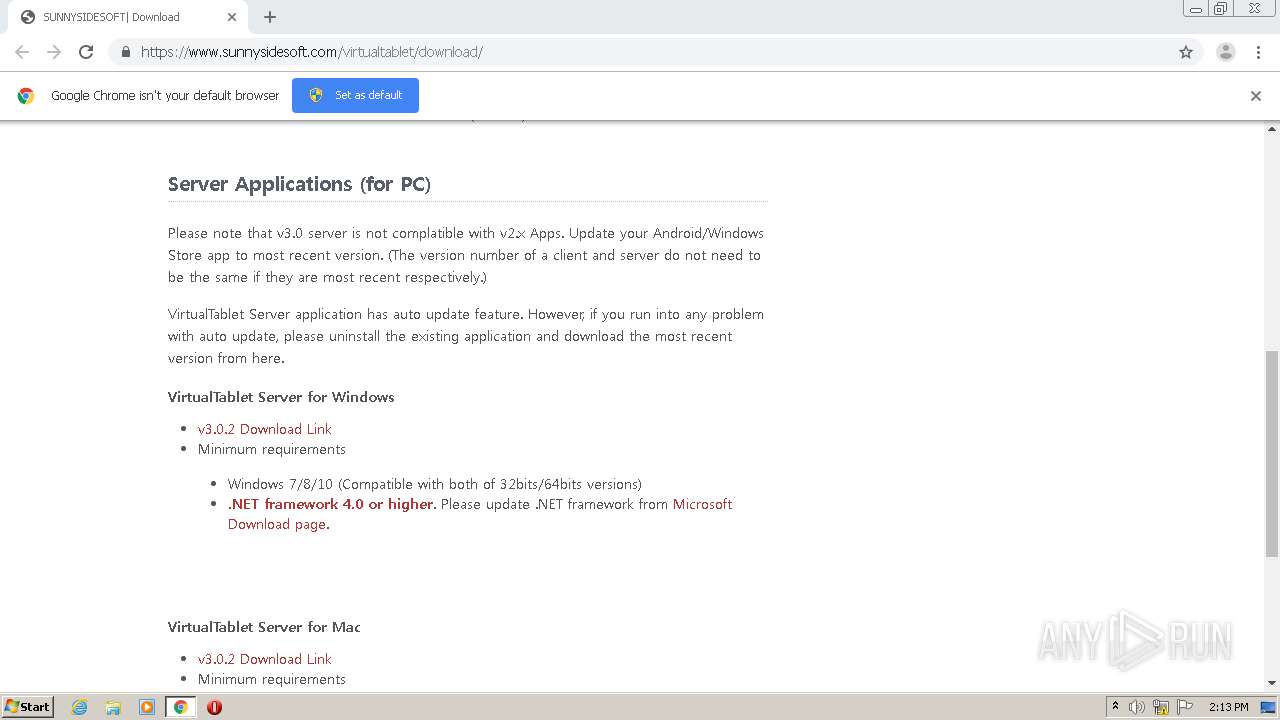Click the 2:13 PM clock
Viewport: 1280px width, 720px height.
point(1228,707)
